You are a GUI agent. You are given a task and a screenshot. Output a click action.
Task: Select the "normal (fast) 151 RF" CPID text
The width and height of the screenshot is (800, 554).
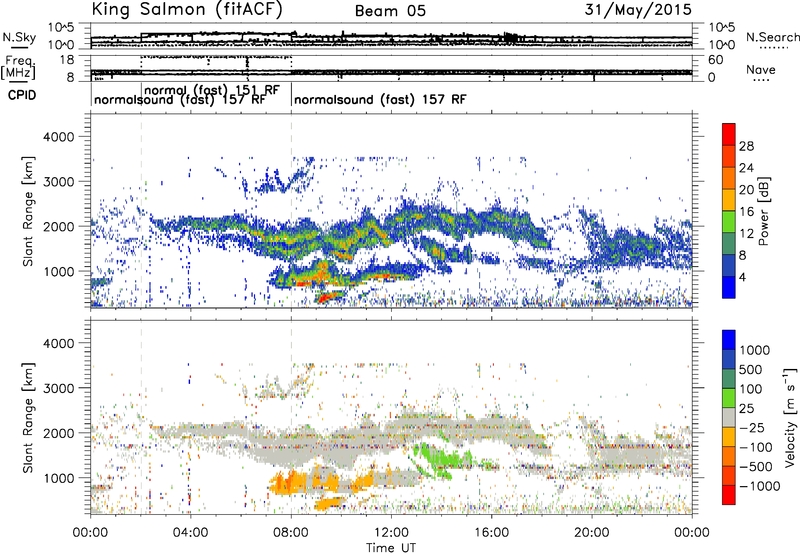212,90
